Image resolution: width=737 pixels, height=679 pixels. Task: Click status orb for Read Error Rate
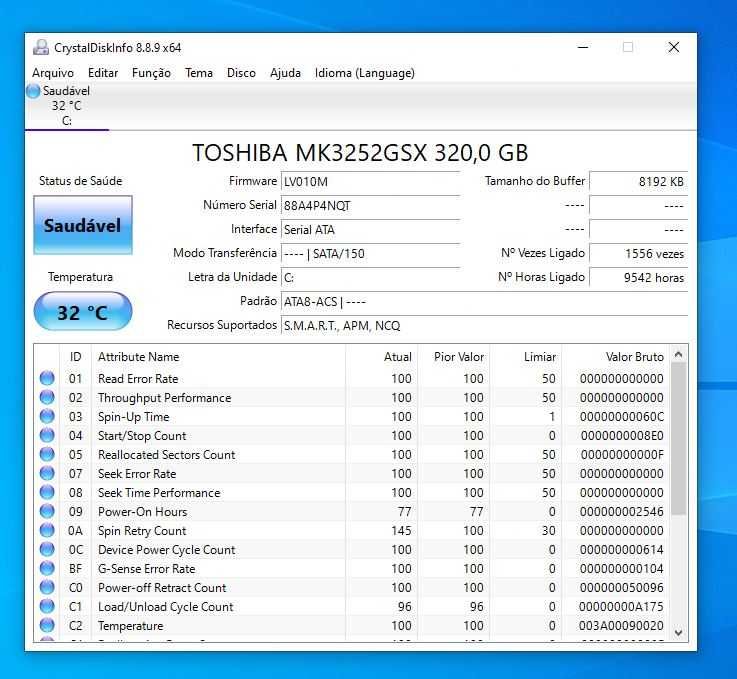(x=47, y=378)
